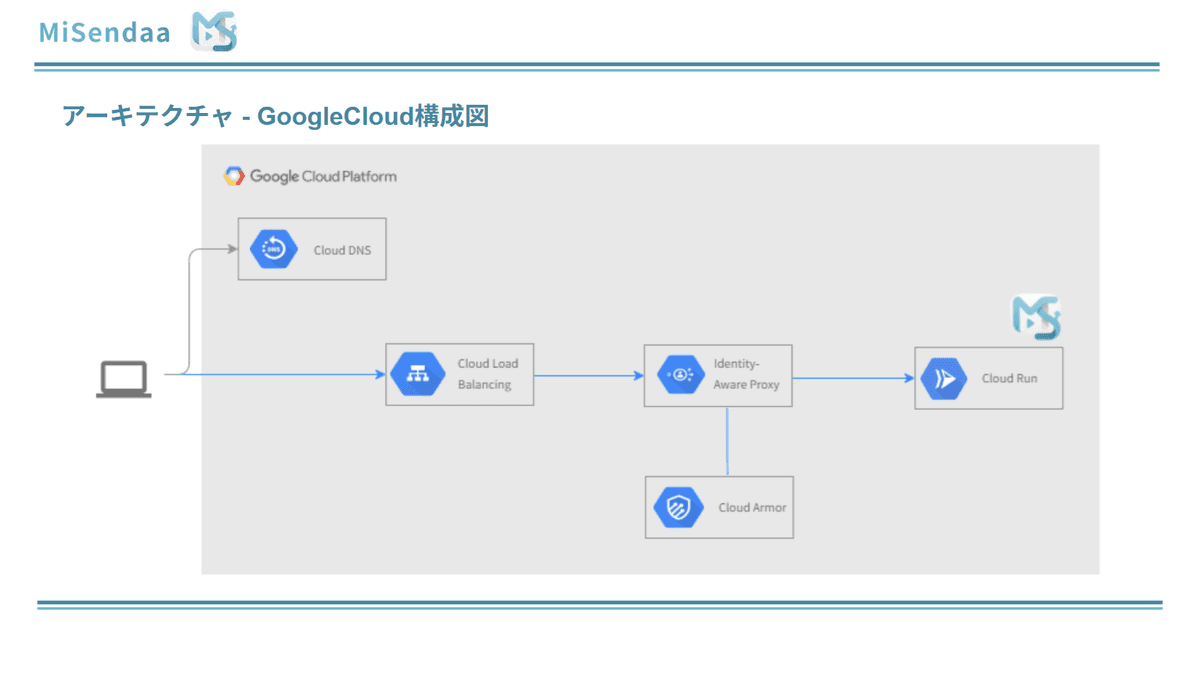Viewport: 1200px width, 673px height.
Task: Select the Cloud Load Balancing hexagon icon
Action: [411, 375]
